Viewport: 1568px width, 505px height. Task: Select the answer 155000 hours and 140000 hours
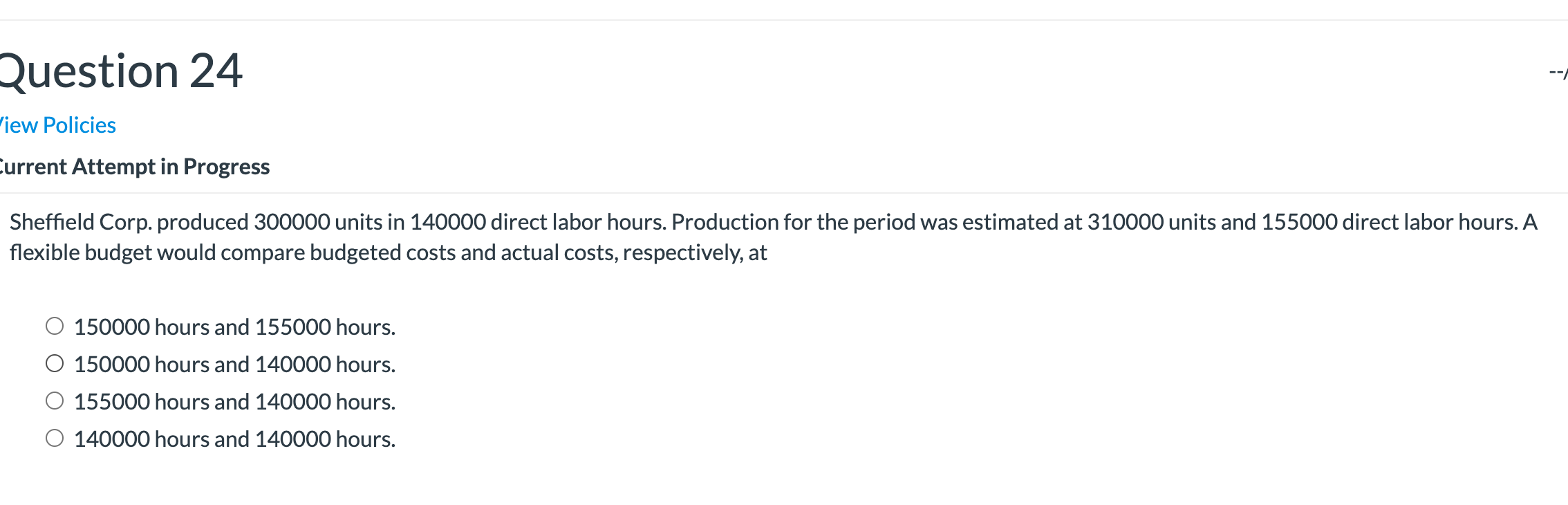click(55, 400)
